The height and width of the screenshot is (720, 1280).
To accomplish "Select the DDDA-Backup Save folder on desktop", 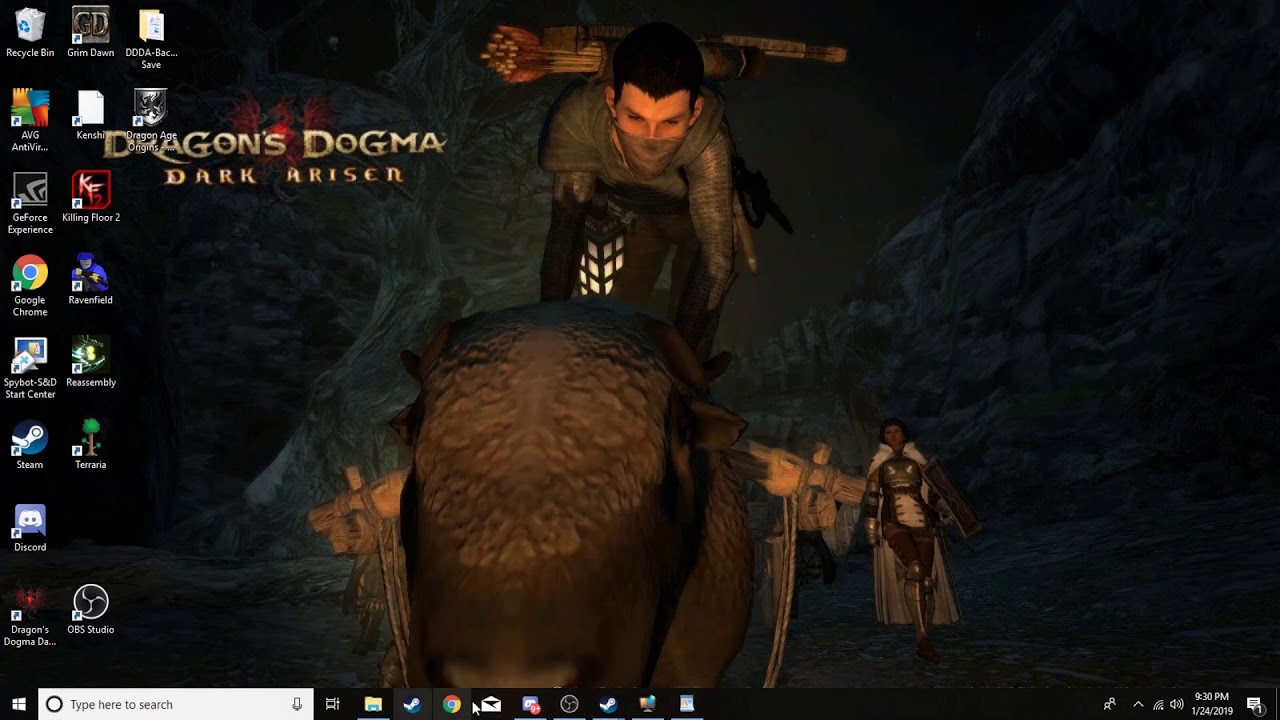I will 151,39.
